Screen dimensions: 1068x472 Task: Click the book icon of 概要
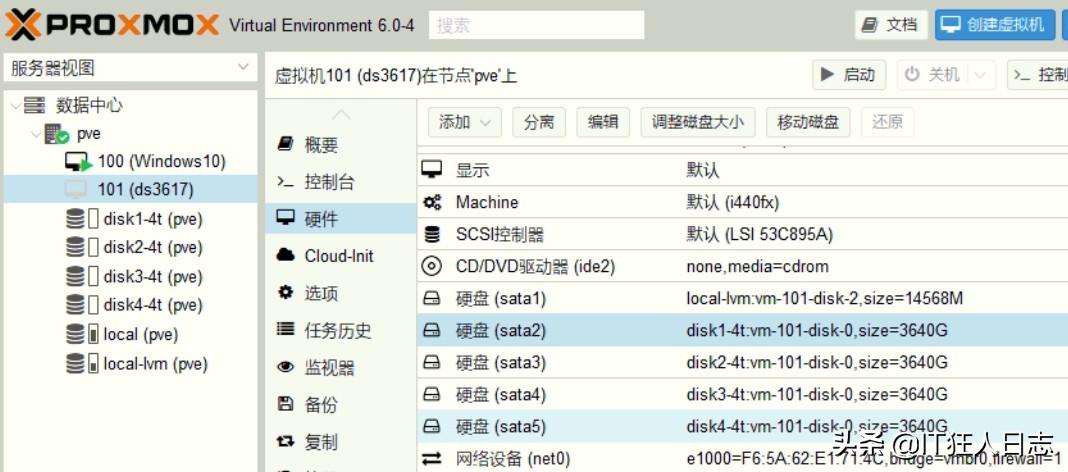click(x=285, y=144)
